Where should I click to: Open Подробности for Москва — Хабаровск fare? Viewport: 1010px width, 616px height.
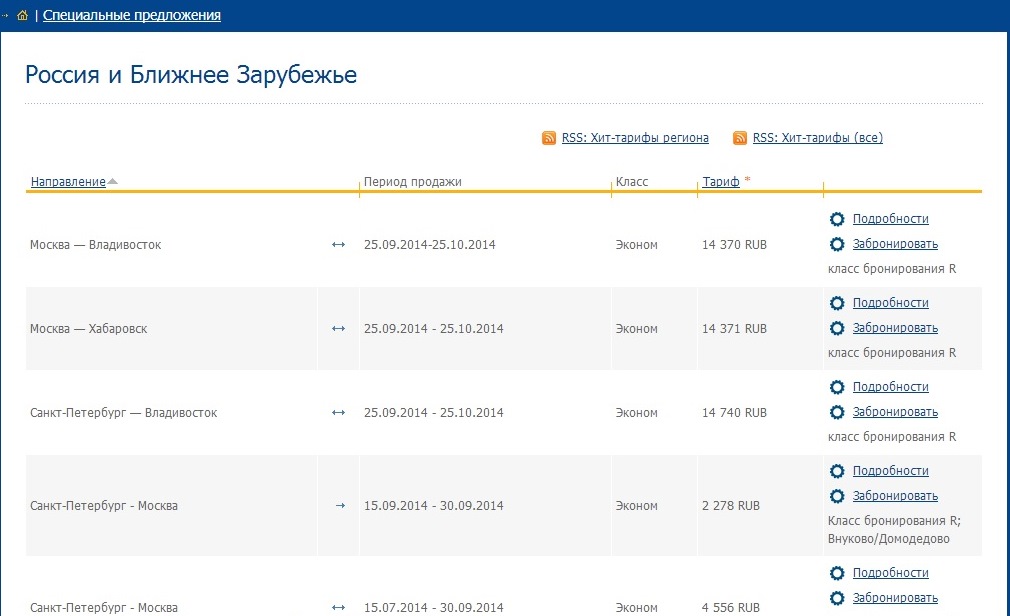coord(890,303)
